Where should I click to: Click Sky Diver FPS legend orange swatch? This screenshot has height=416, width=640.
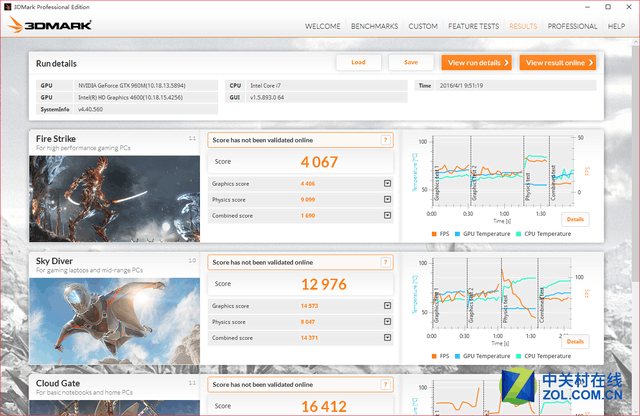(x=434, y=356)
